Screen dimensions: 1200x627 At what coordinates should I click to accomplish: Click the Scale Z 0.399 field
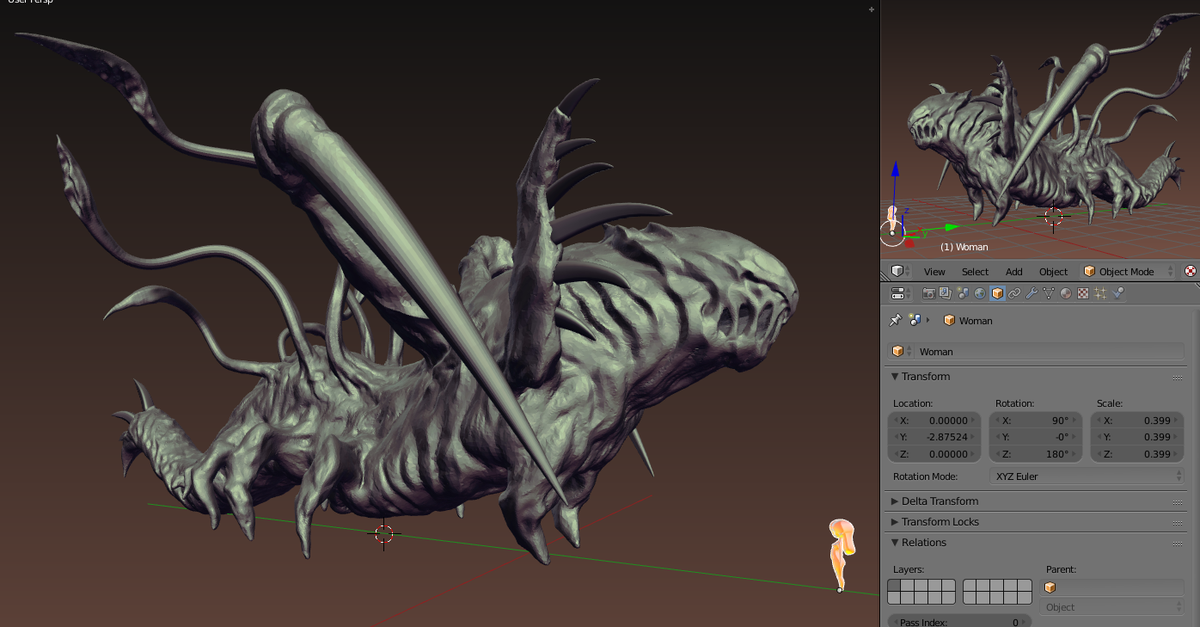tap(1139, 454)
